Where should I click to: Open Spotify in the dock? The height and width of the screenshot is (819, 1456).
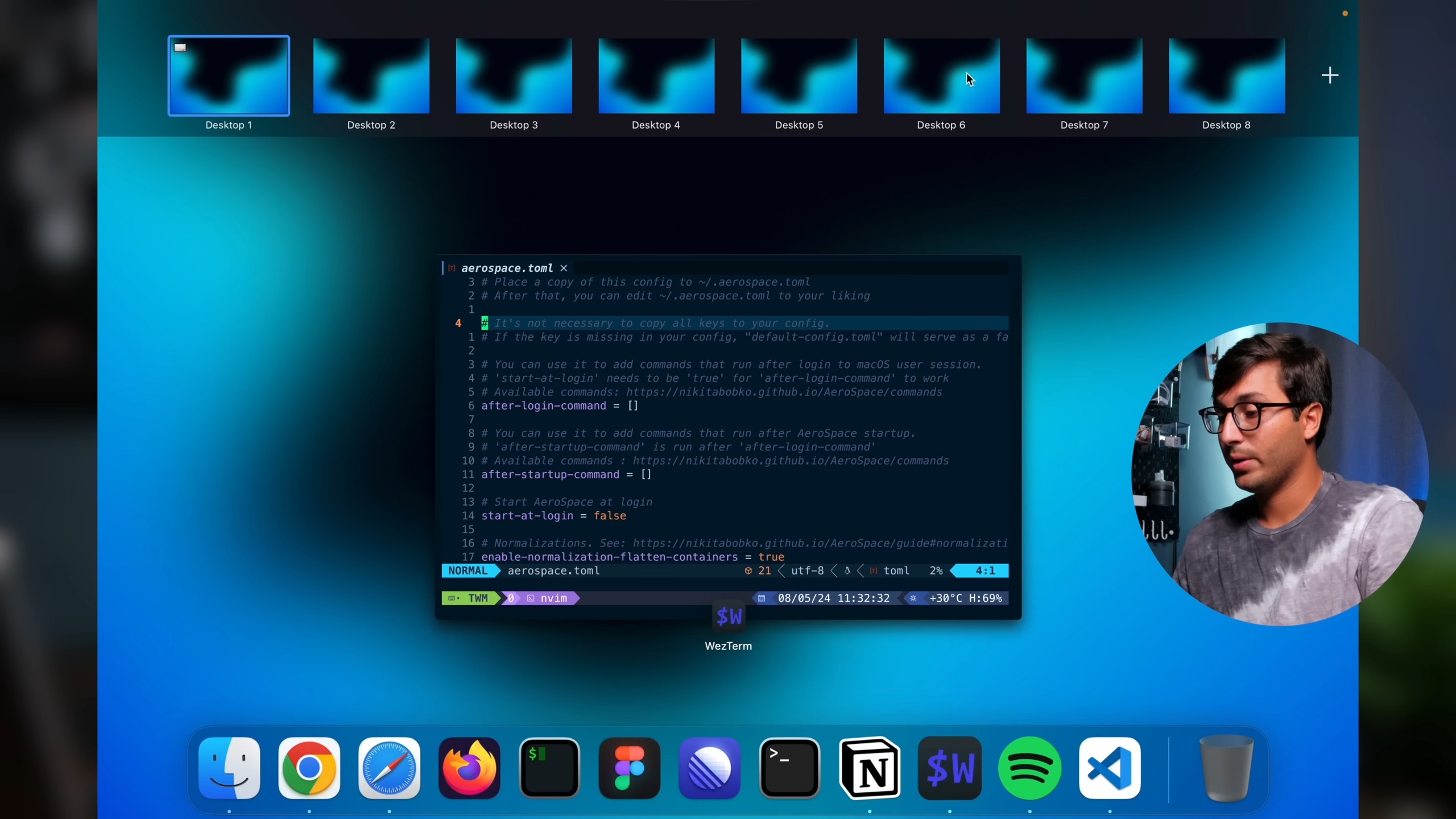coord(1029,768)
